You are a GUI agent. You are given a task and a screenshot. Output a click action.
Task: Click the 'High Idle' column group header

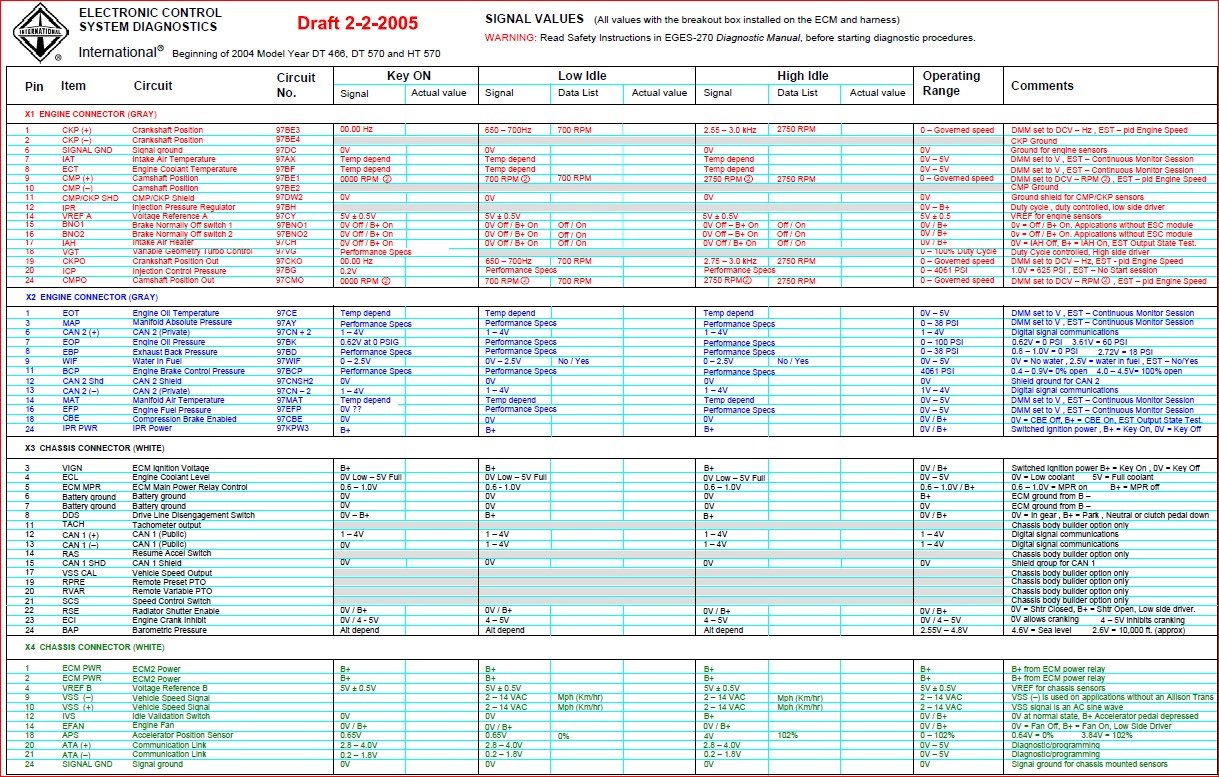pos(802,76)
